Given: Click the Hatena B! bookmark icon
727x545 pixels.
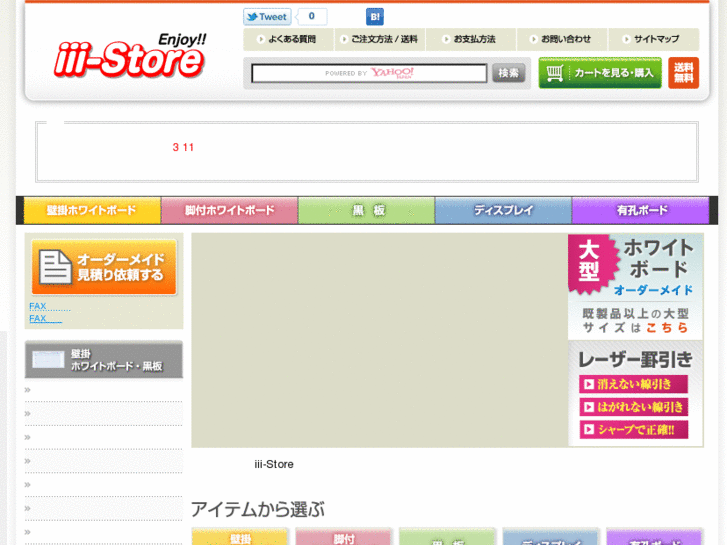Looking at the screenshot, I should (375, 17).
